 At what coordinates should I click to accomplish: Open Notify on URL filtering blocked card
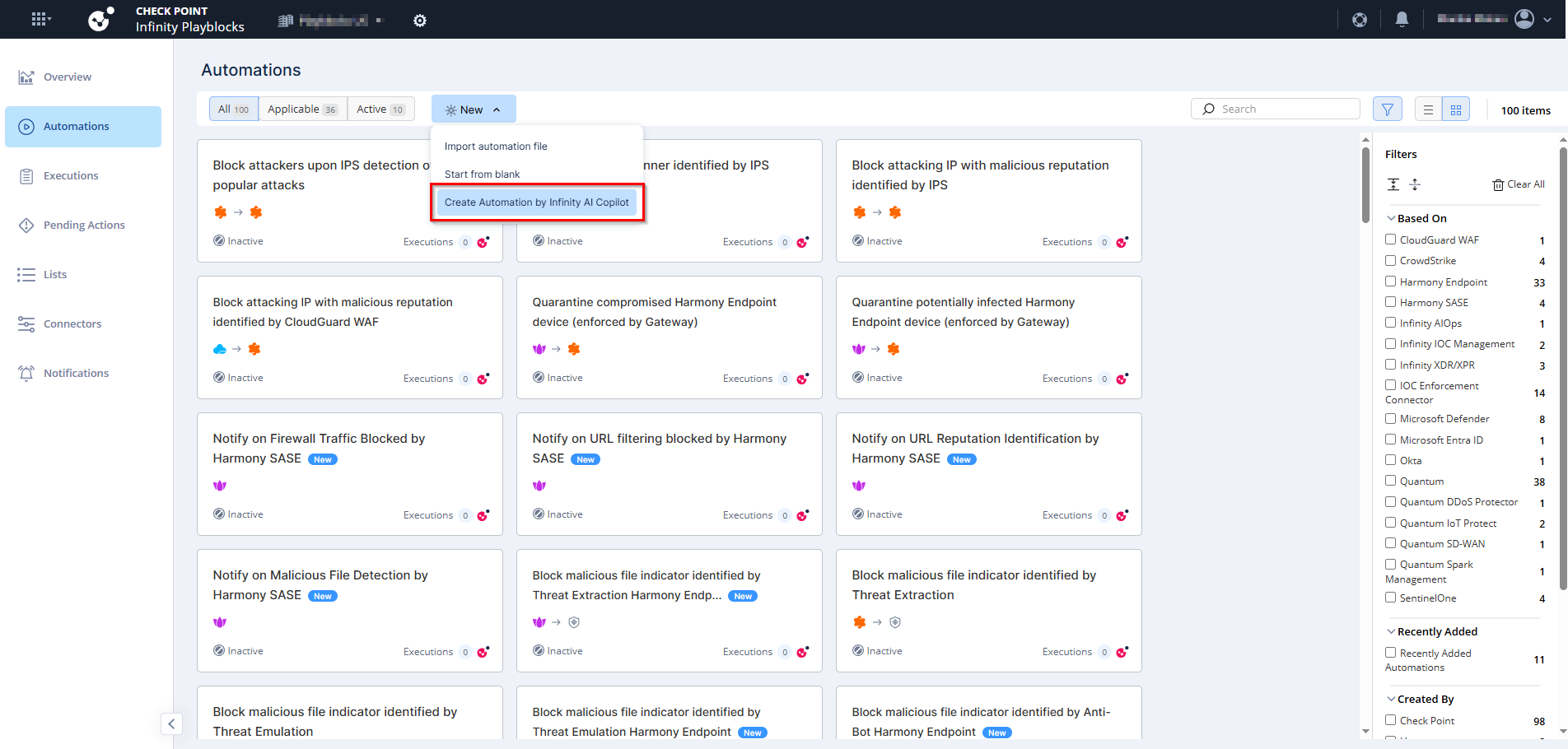670,475
